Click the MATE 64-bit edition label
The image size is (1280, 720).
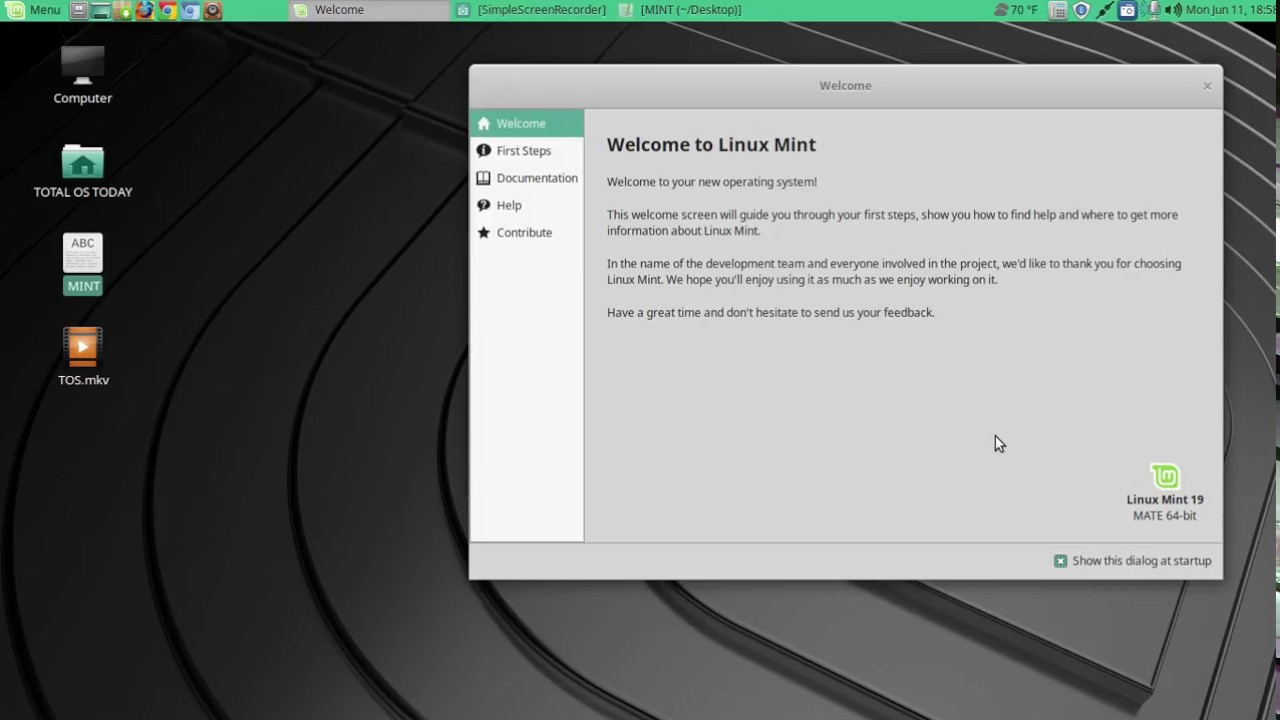coord(1165,516)
